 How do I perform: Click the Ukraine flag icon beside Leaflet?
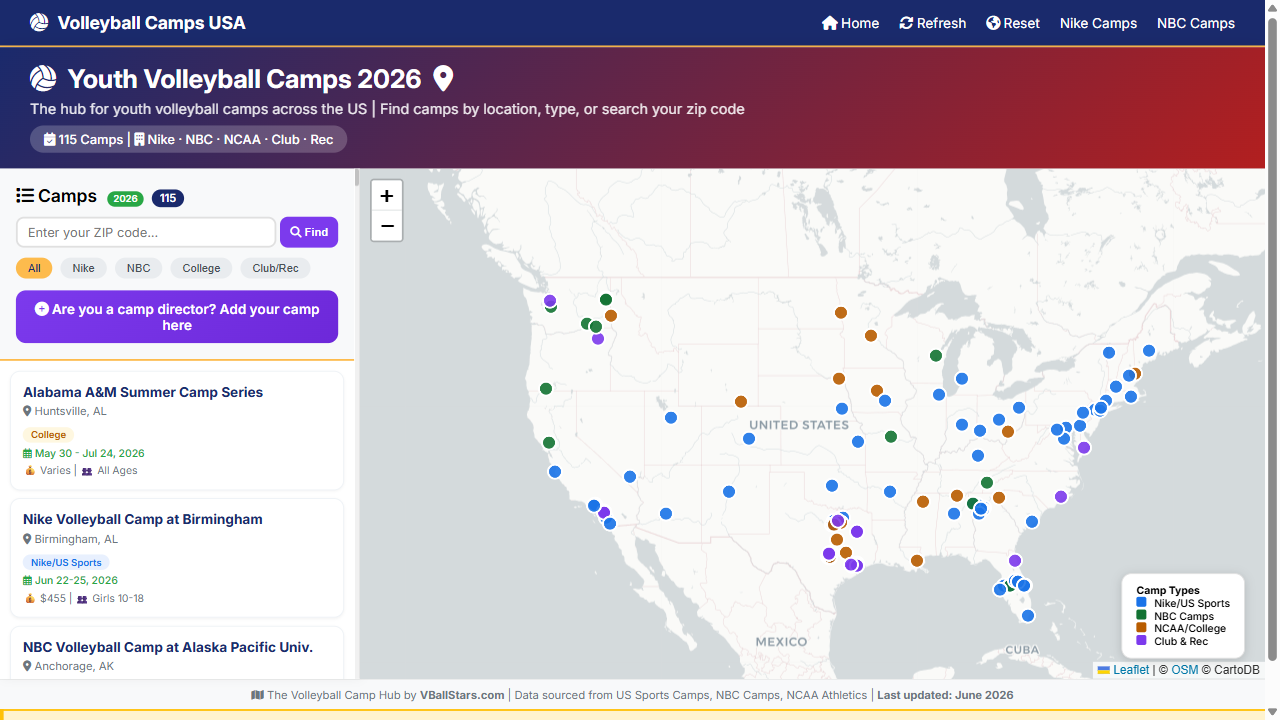coord(1104,670)
